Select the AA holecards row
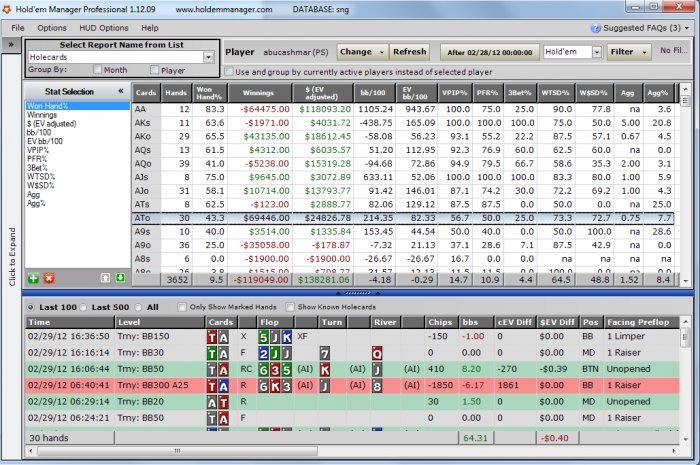 click(405, 109)
